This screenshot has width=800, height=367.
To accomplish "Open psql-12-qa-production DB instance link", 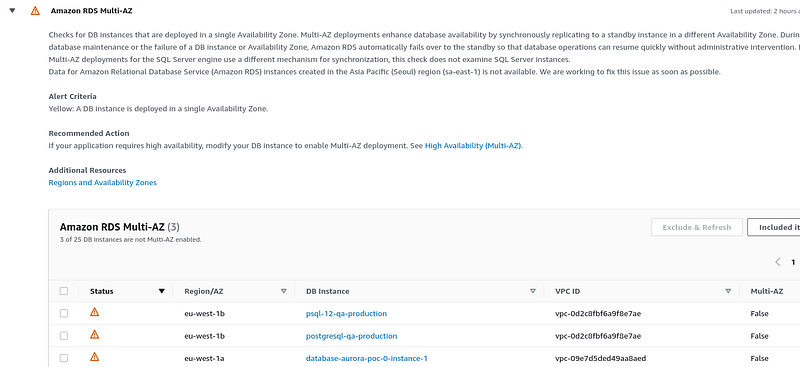I will click(x=346, y=313).
